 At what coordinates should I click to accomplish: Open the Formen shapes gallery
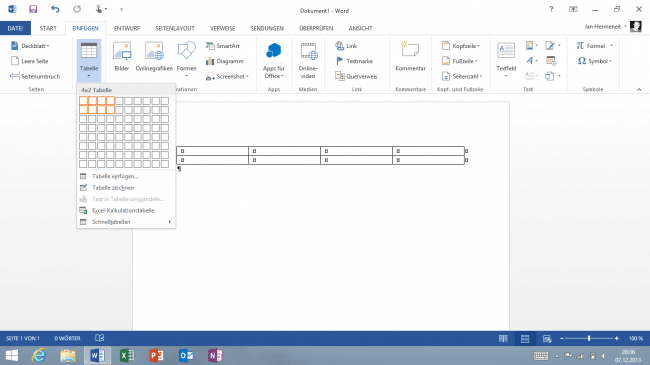tap(187, 59)
